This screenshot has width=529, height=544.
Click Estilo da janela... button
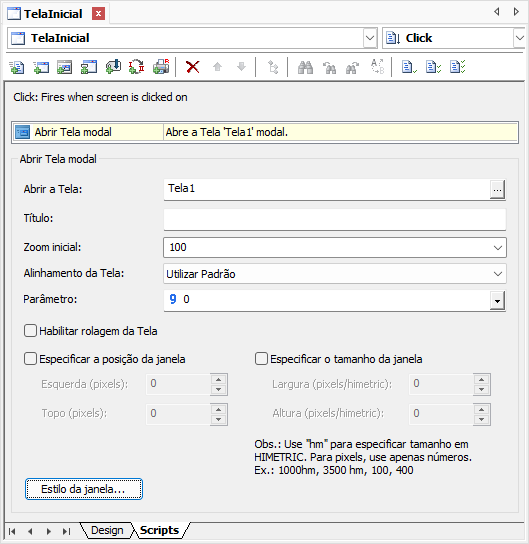(84, 489)
